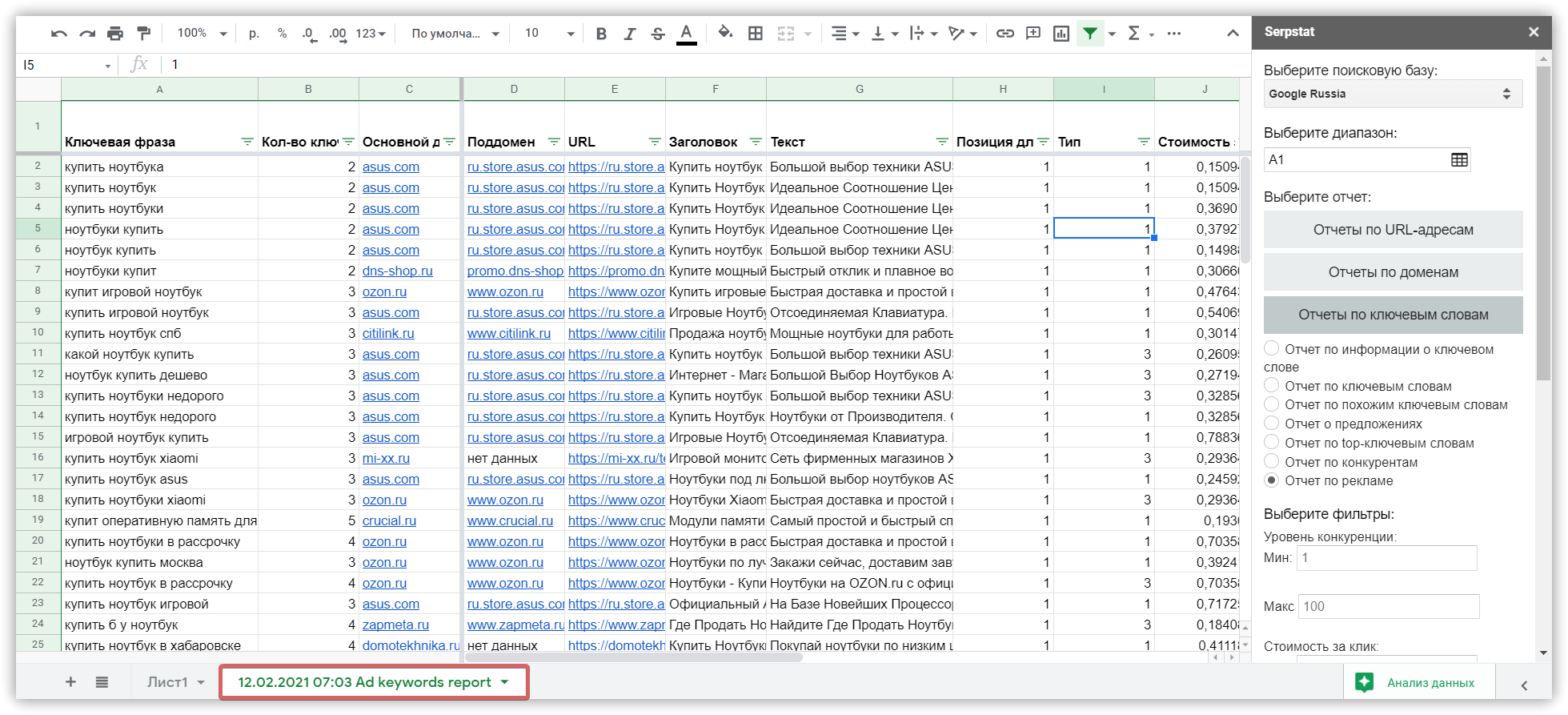Open the name box I5 dropdown
This screenshot has height=715, width=1568.
click(x=107, y=66)
